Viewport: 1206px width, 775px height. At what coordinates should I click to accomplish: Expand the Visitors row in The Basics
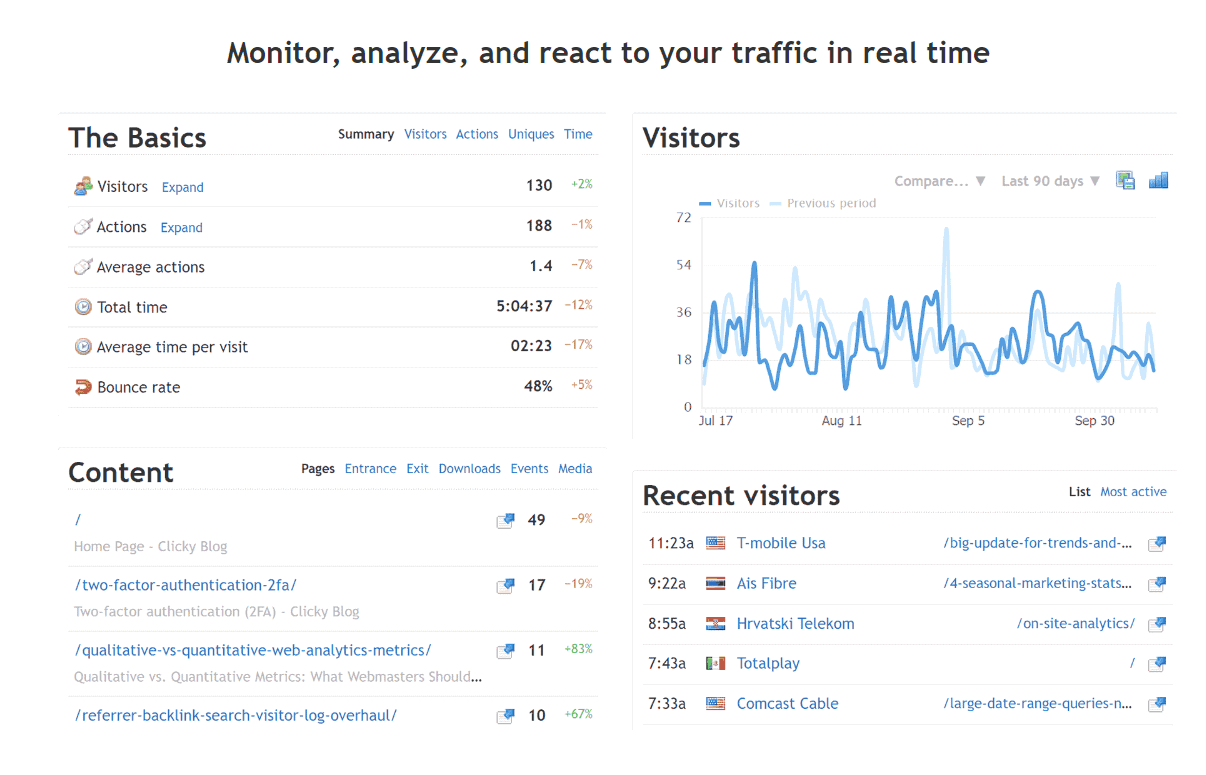[183, 187]
